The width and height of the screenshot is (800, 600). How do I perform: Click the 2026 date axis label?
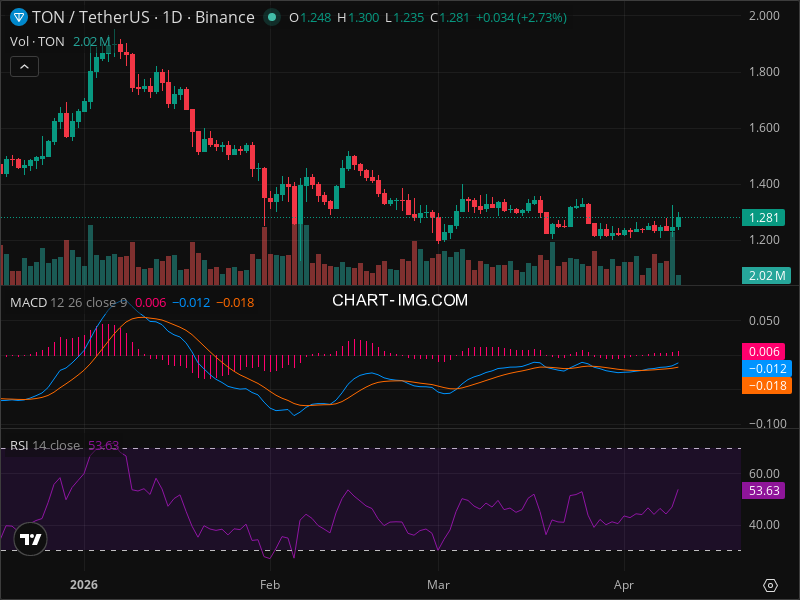pos(84,585)
